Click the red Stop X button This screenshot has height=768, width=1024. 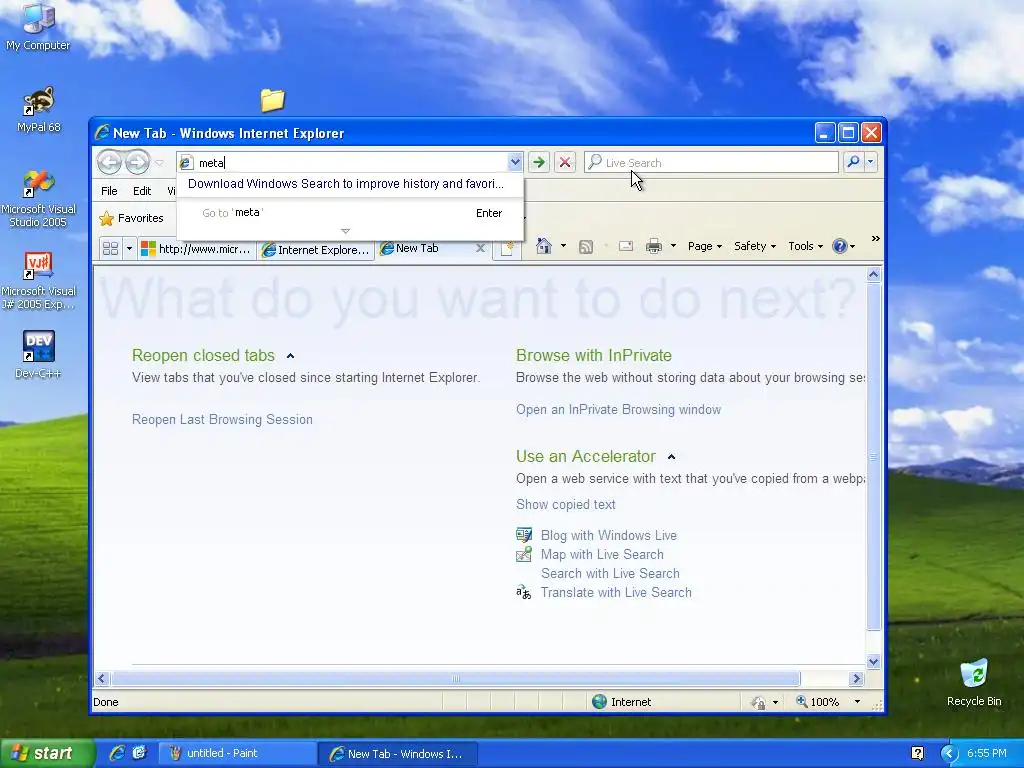click(565, 162)
